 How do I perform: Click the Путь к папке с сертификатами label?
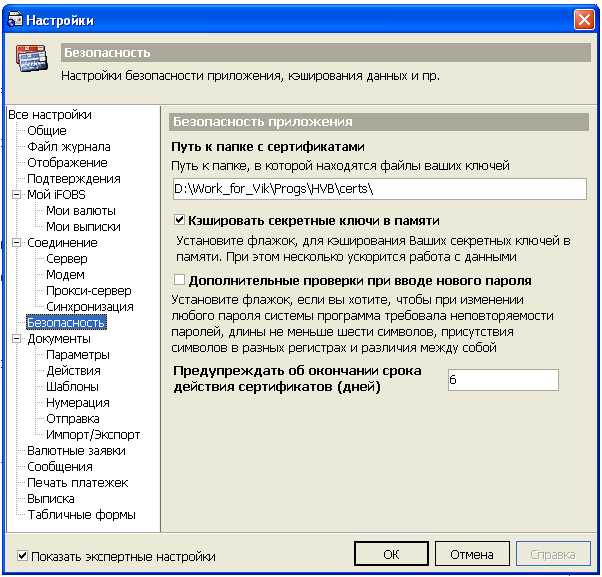(x=268, y=147)
